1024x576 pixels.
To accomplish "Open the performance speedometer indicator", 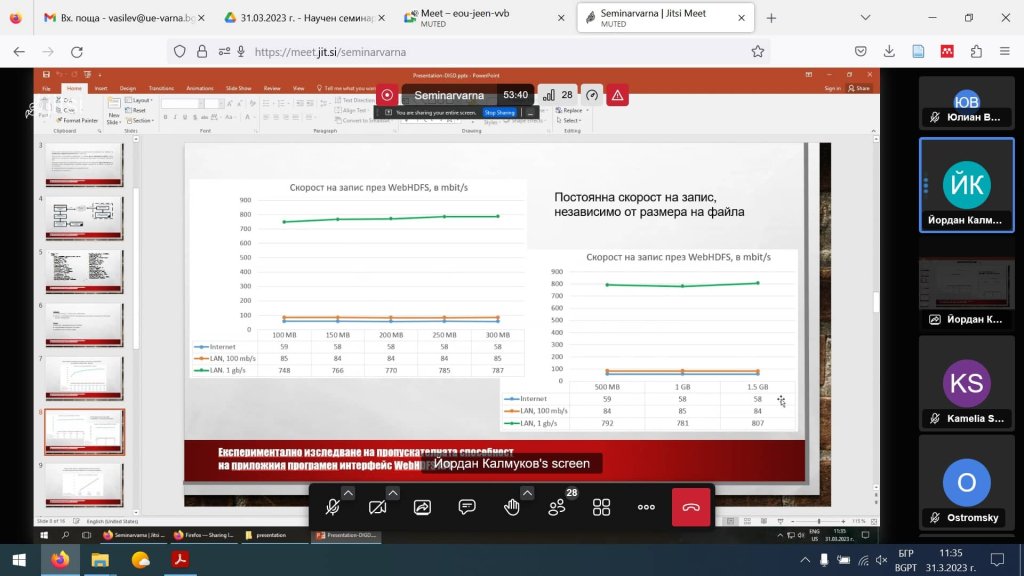I will pos(592,95).
